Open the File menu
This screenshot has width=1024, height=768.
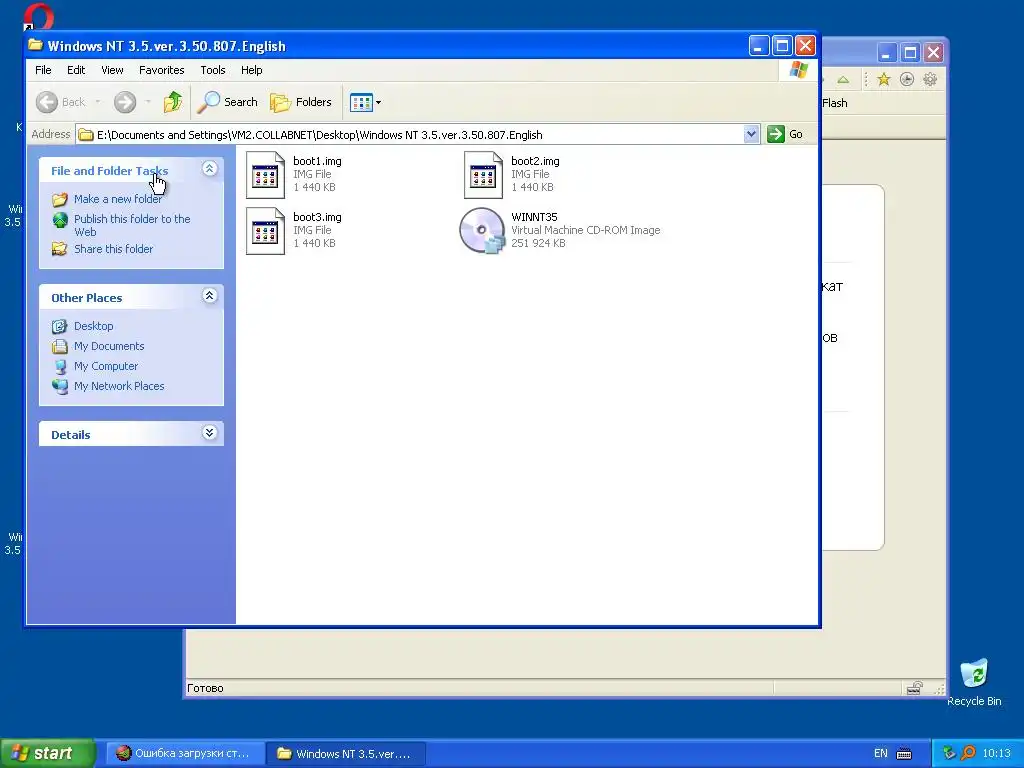tap(43, 70)
